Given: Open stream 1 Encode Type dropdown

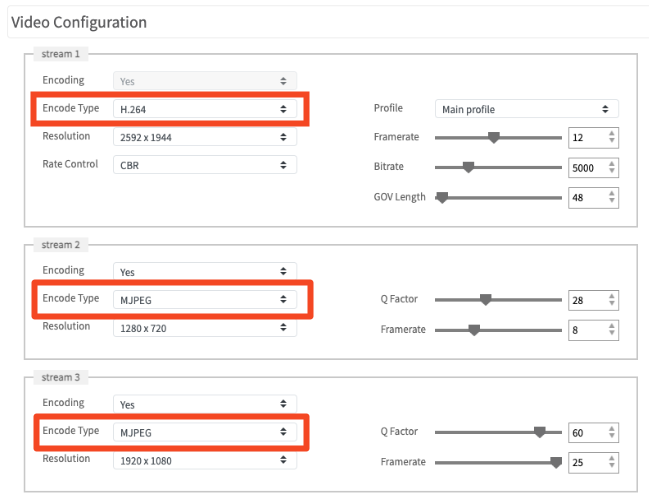Looking at the screenshot, I should 204,108.
